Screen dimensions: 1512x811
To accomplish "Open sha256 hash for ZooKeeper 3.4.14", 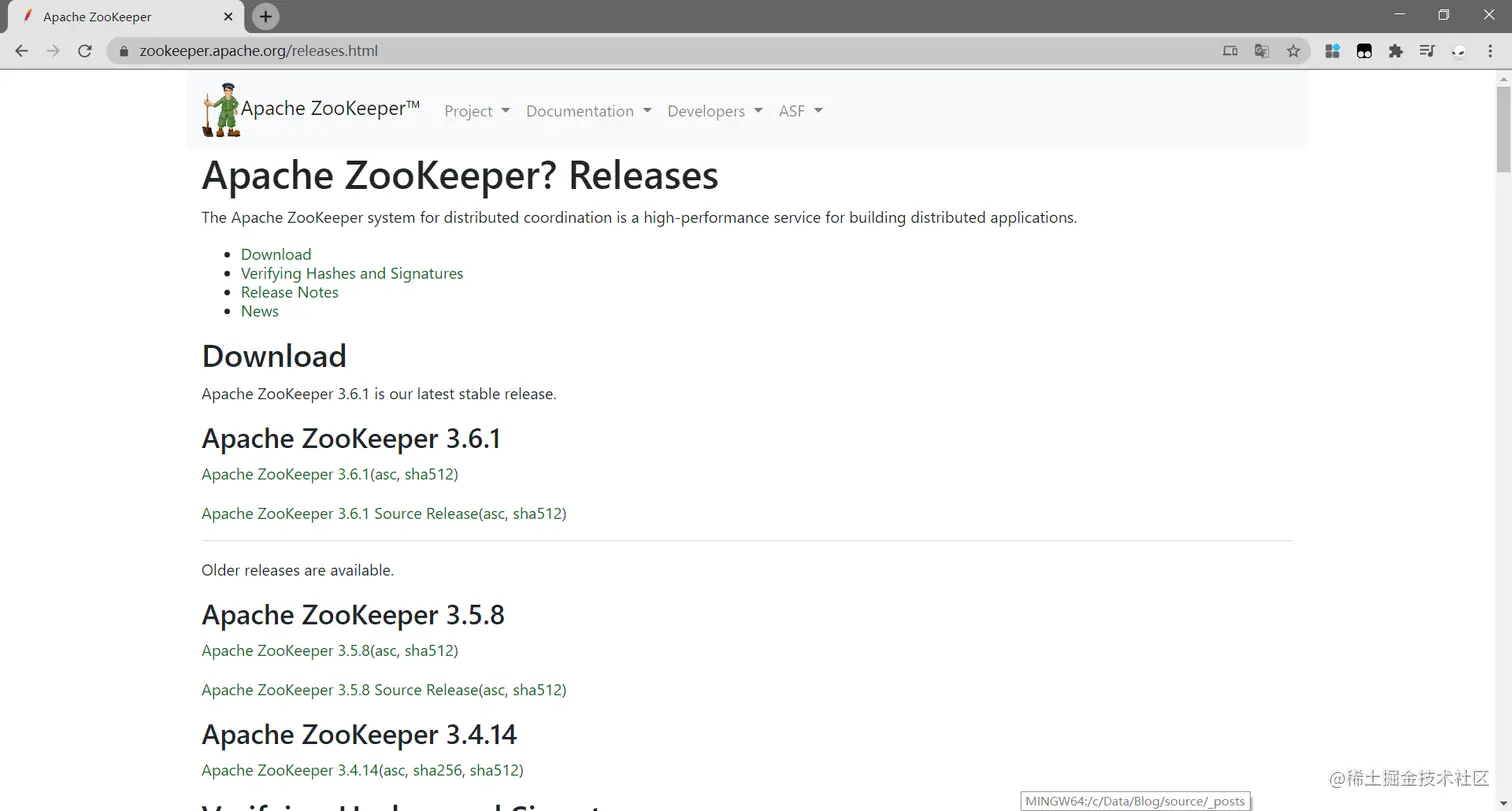I will [x=437, y=771].
